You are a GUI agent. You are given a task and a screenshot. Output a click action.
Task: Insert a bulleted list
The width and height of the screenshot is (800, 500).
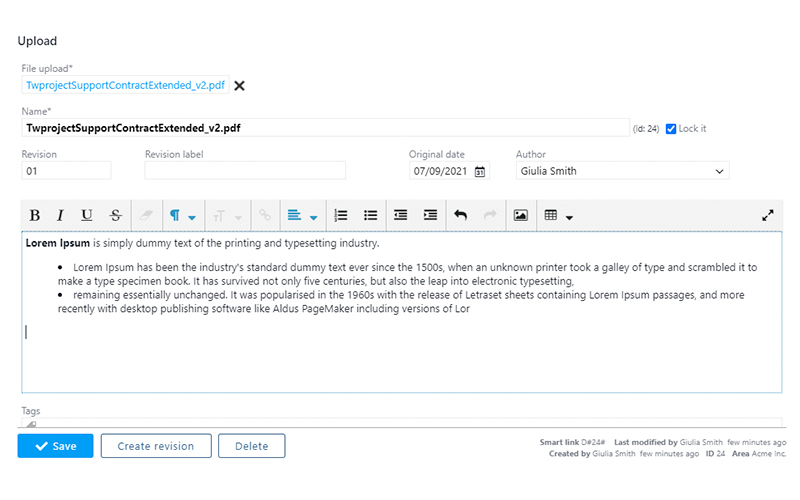pyautogui.click(x=371, y=215)
